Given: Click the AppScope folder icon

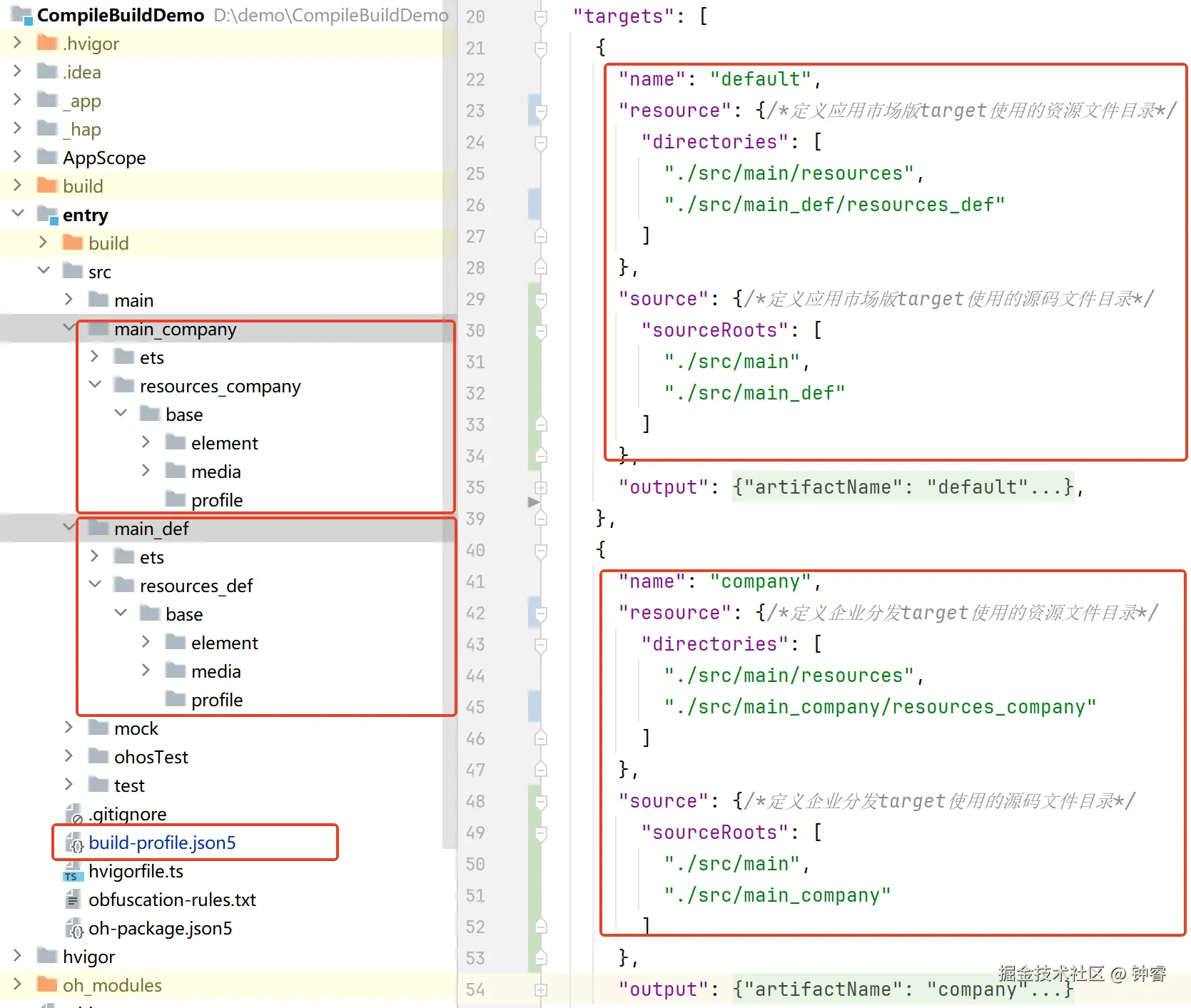Looking at the screenshot, I should point(47,157).
